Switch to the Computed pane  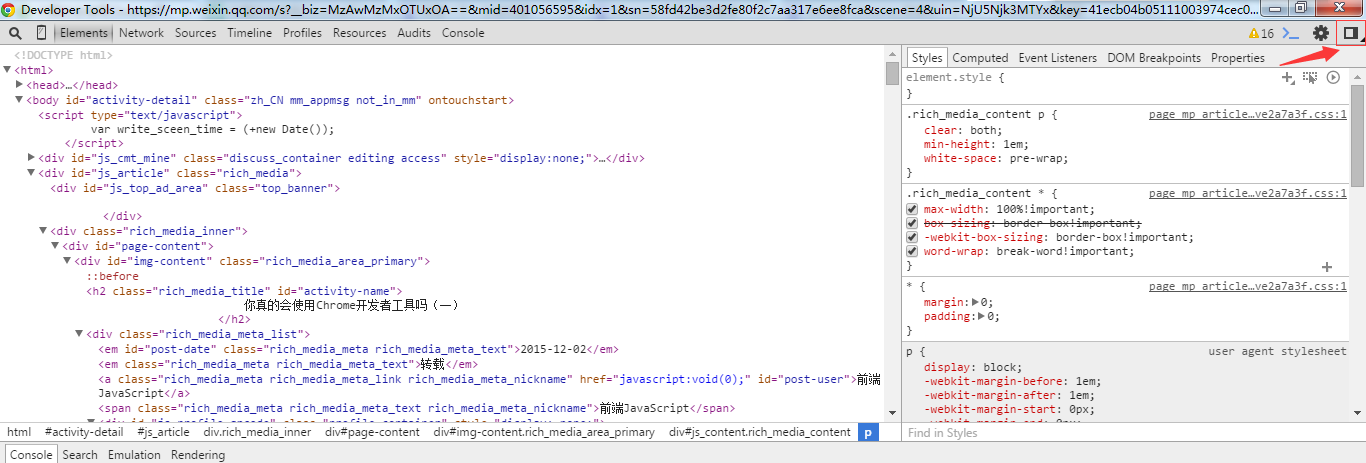click(980, 58)
